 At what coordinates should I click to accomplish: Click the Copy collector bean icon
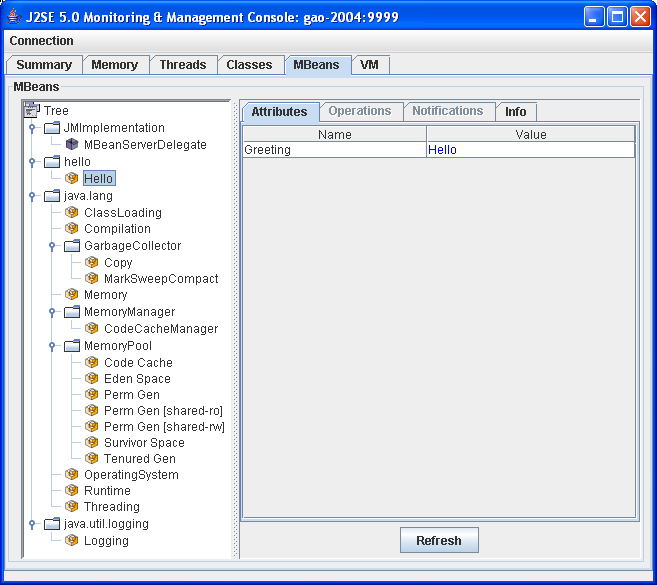(x=92, y=262)
